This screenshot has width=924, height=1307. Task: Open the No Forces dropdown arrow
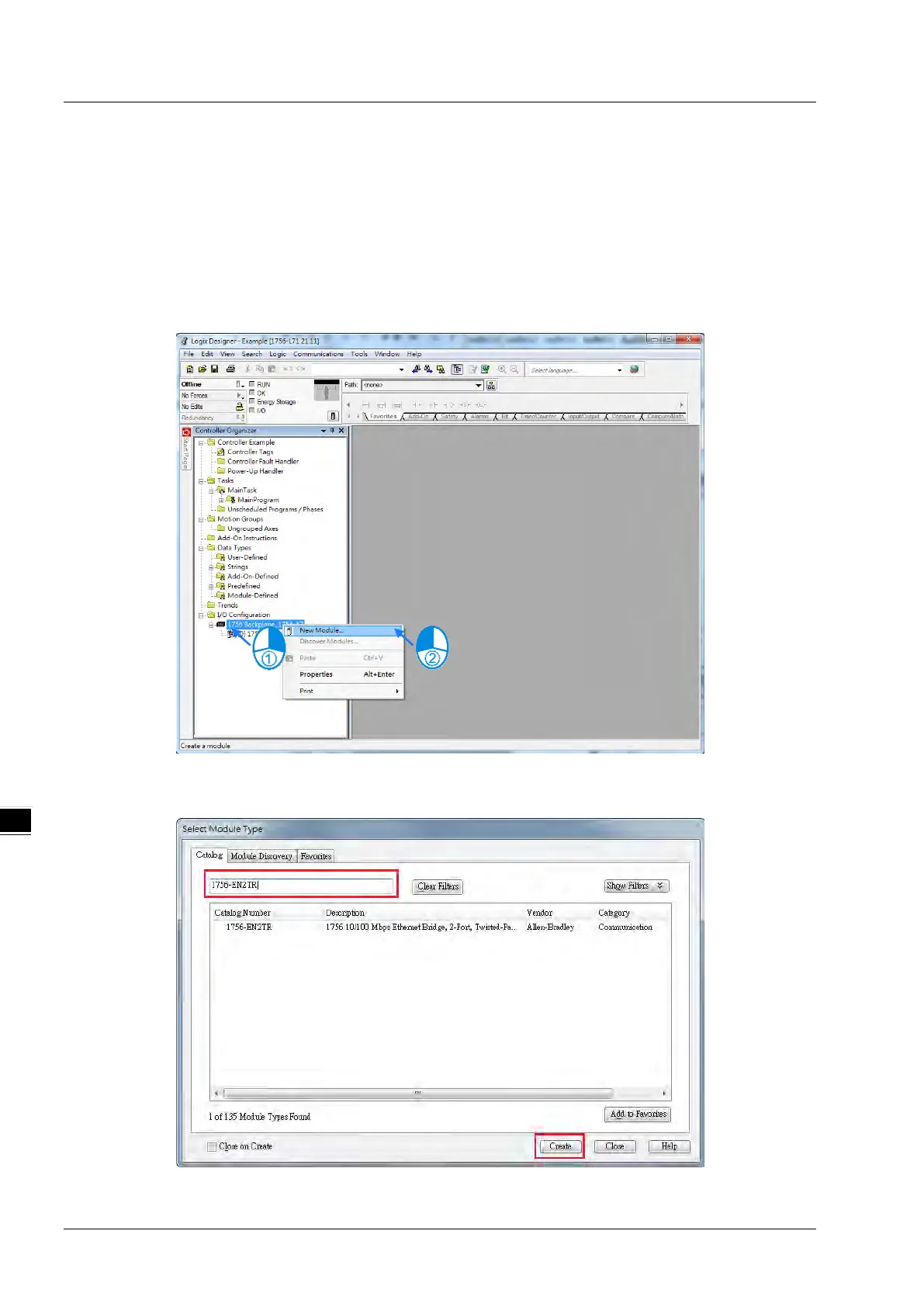[240, 395]
